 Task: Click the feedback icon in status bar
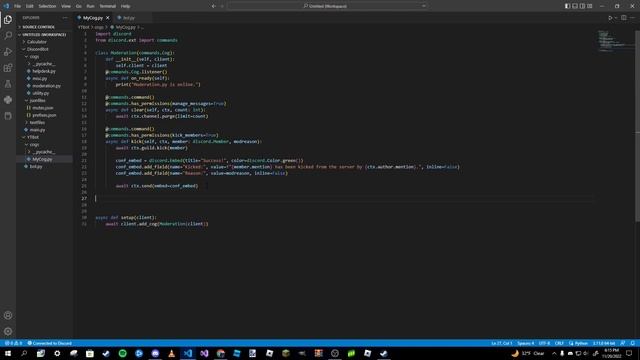click(623, 343)
